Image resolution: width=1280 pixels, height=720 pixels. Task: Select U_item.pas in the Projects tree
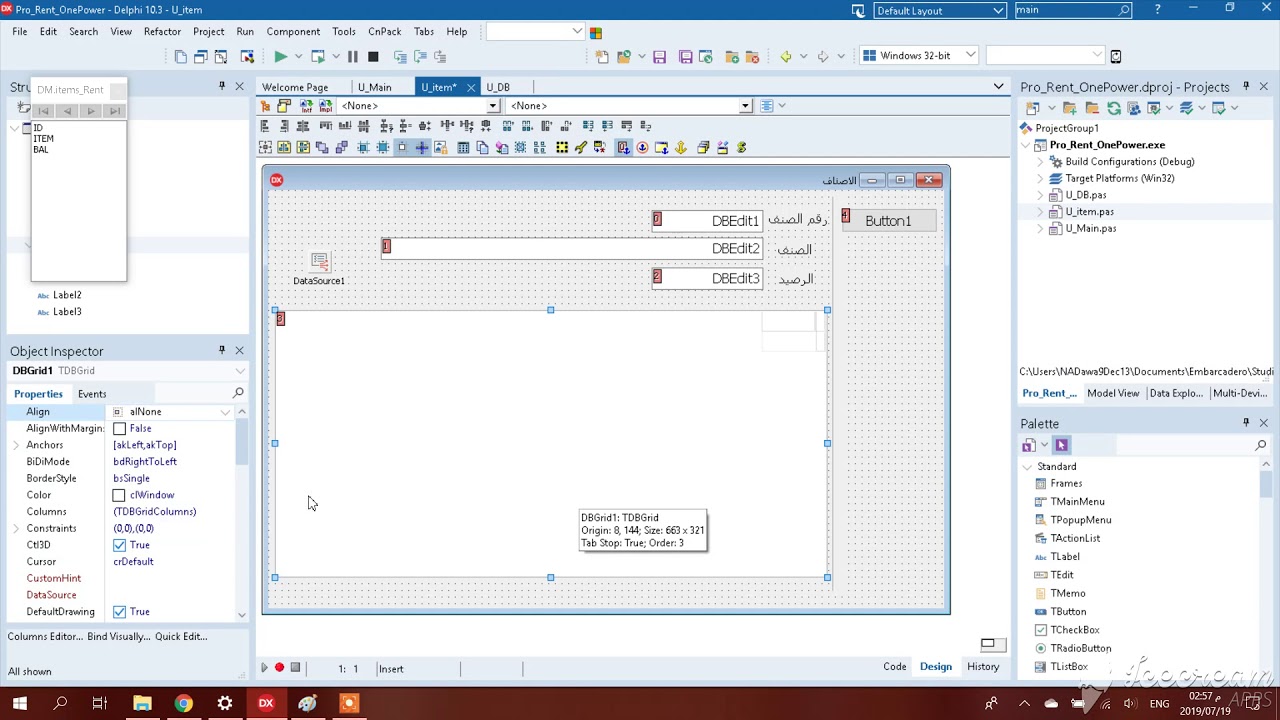click(x=1089, y=212)
